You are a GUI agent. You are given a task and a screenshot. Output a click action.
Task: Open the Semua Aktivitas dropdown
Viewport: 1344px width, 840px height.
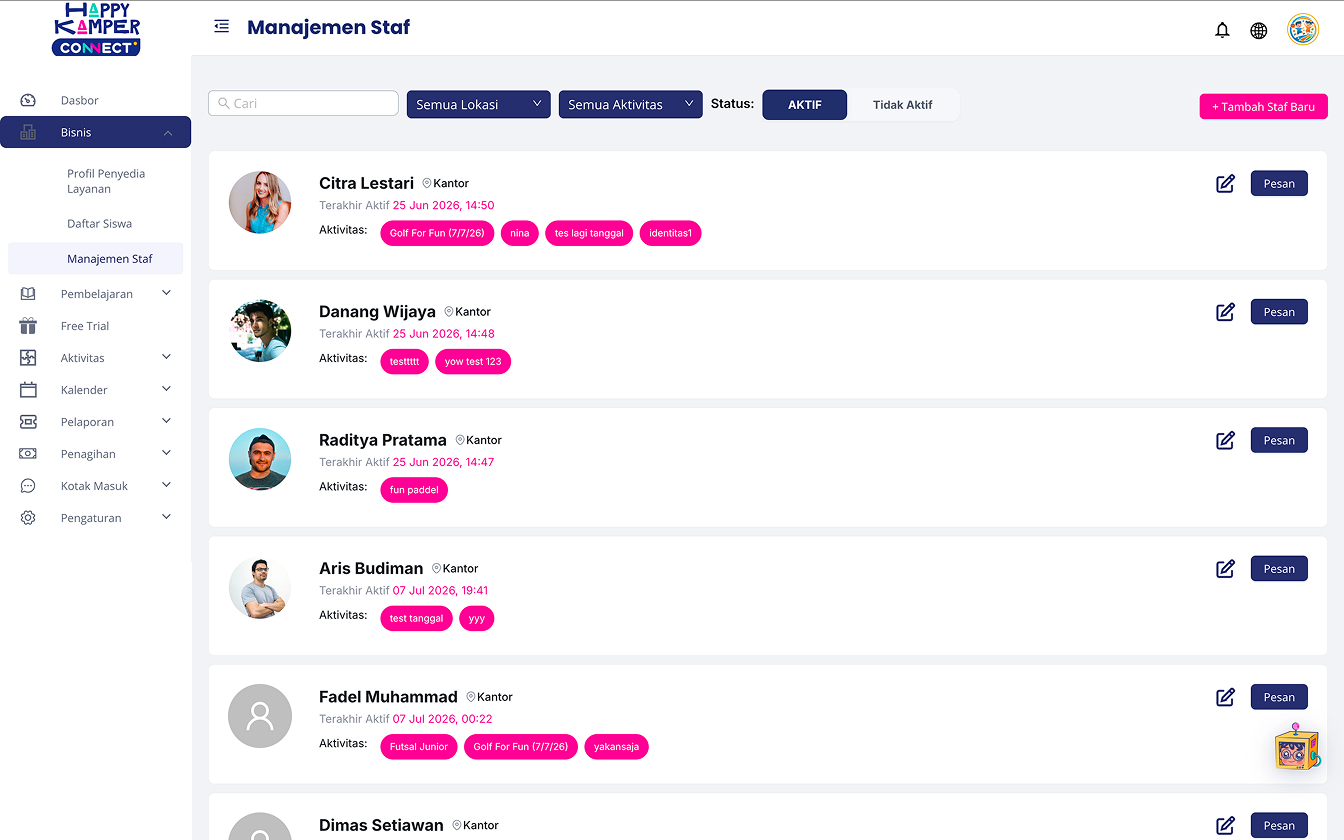pos(631,104)
